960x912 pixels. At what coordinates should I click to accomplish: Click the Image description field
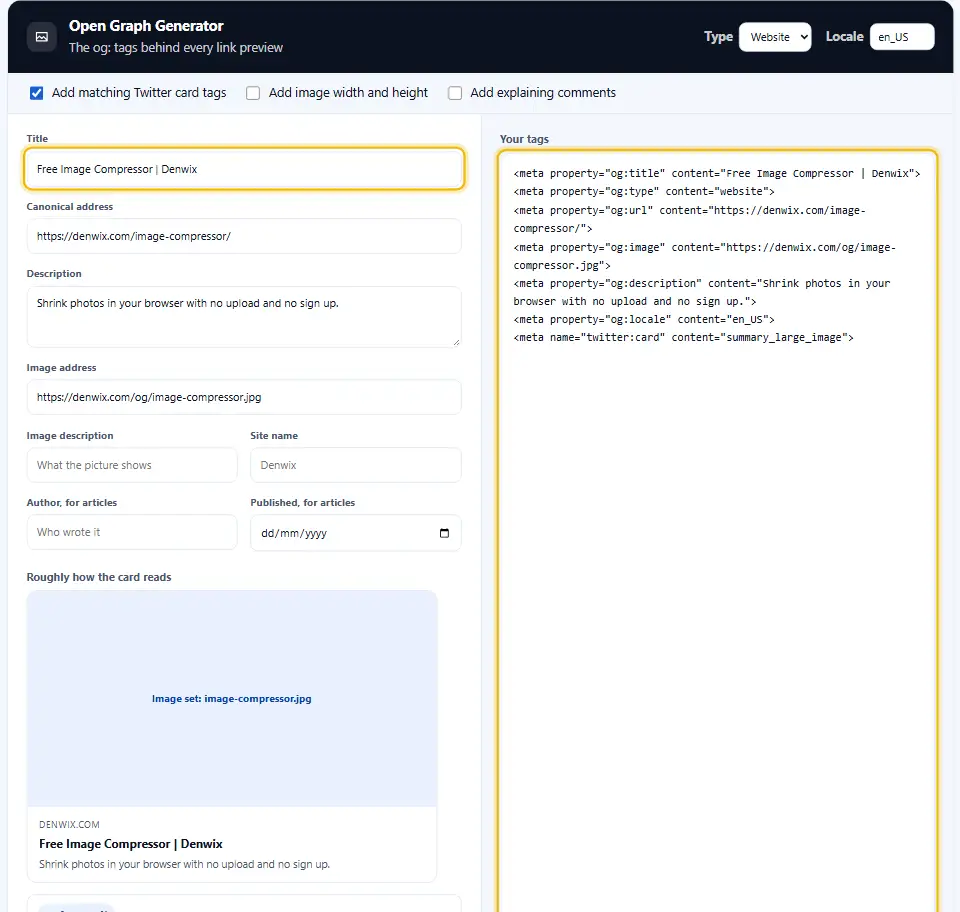(x=132, y=465)
